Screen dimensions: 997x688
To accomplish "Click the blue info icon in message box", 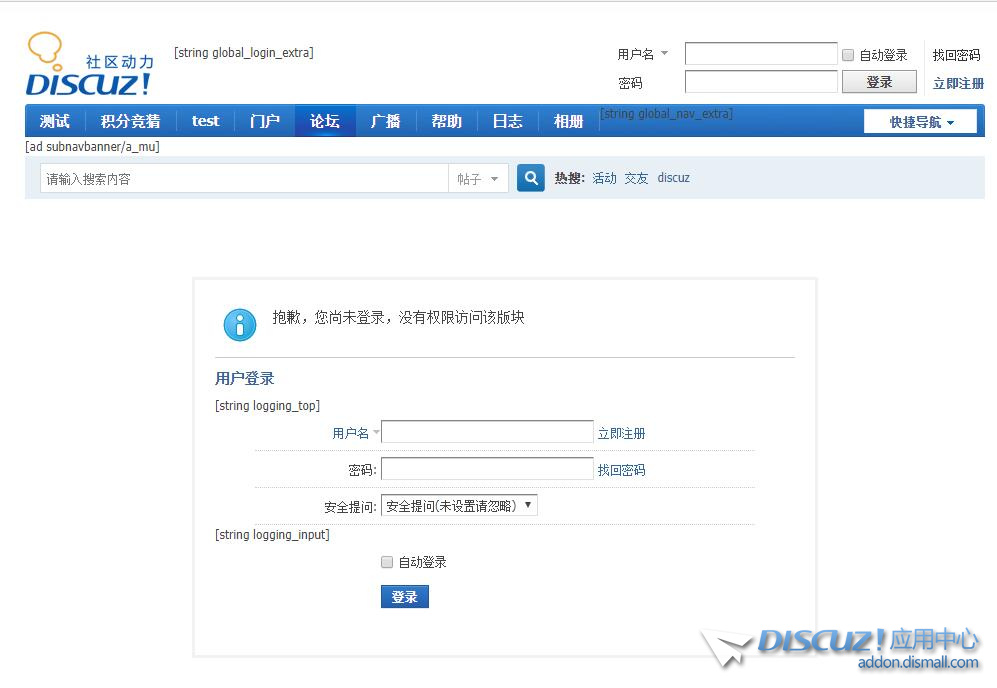I will pyautogui.click(x=240, y=324).
